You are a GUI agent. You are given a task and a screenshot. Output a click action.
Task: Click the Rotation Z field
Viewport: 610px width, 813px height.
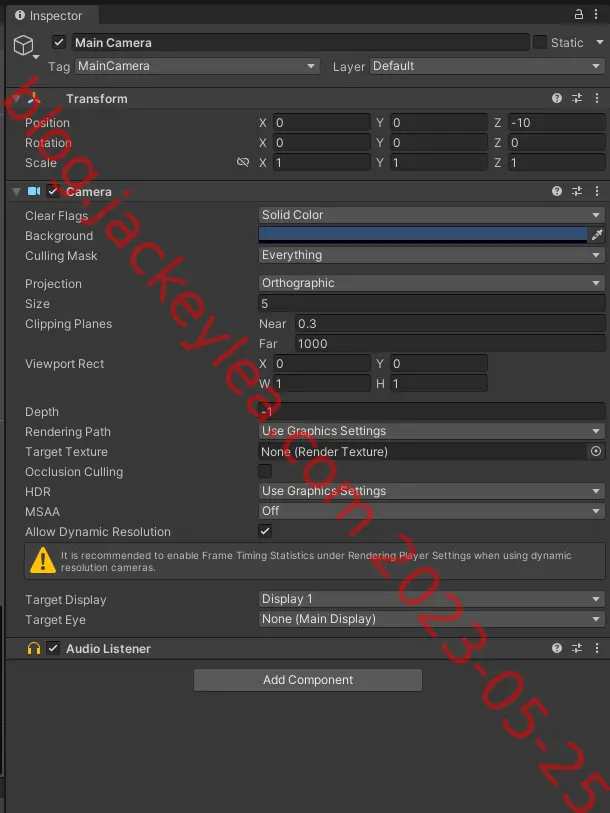pos(557,143)
